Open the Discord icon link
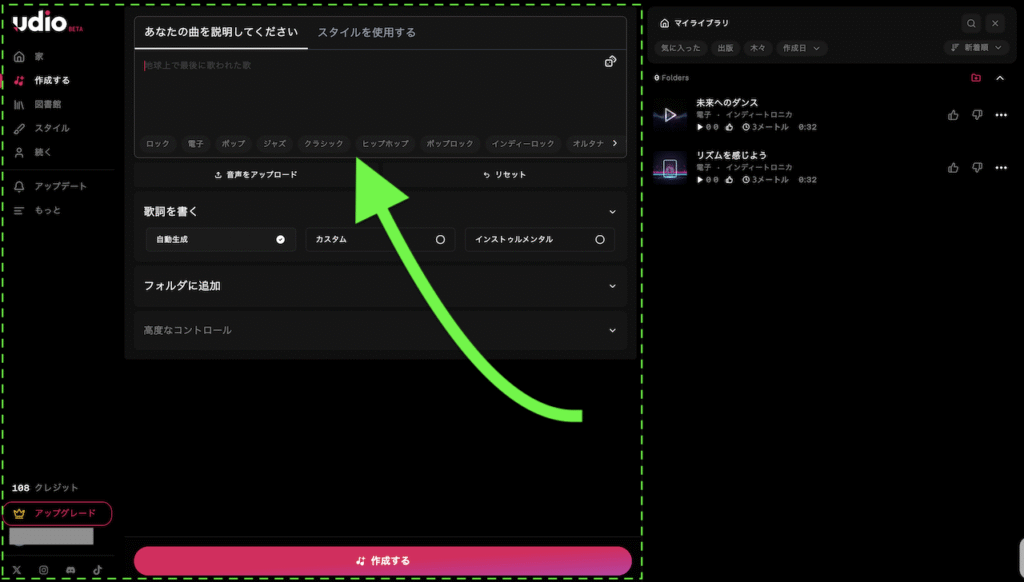Screen dimensions: 1024x582 [x=70, y=570]
